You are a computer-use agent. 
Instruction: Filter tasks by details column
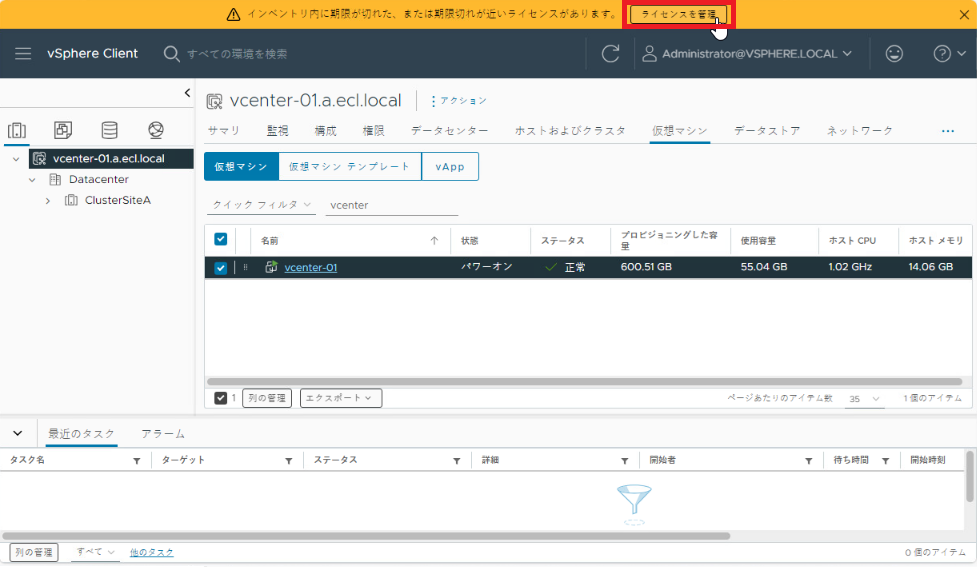coord(624,461)
